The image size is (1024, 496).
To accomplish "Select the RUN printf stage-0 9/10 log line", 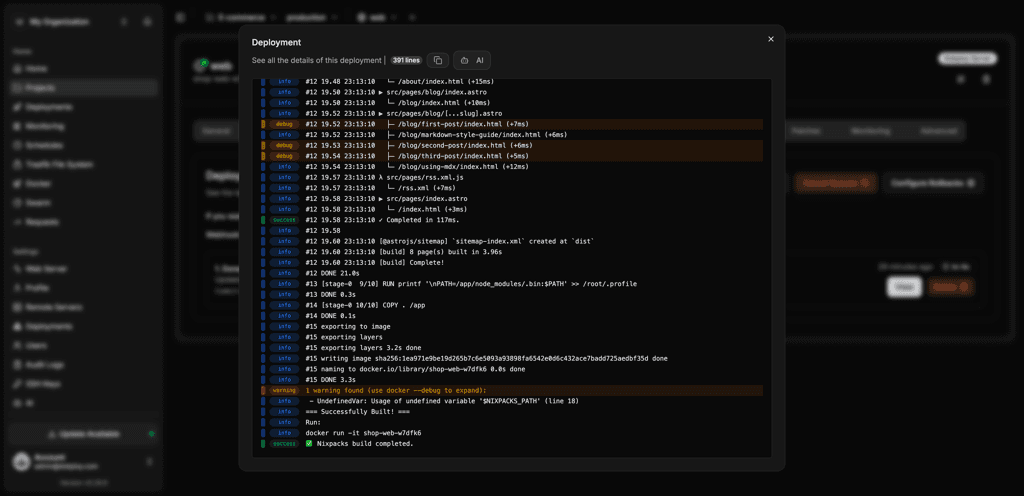I will click(x=471, y=284).
